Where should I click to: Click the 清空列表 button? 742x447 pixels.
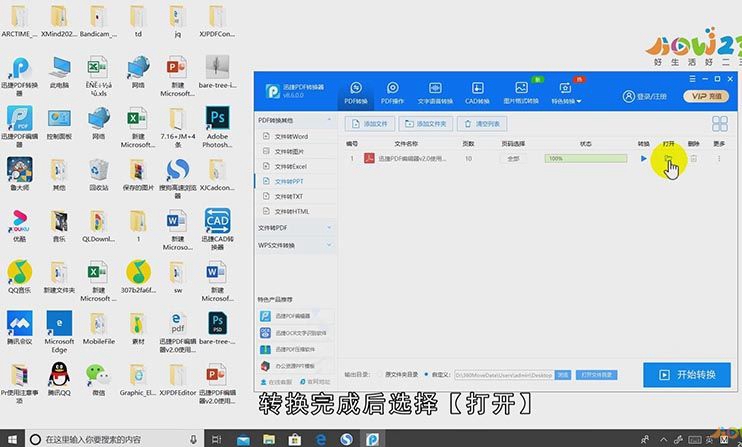click(x=482, y=124)
